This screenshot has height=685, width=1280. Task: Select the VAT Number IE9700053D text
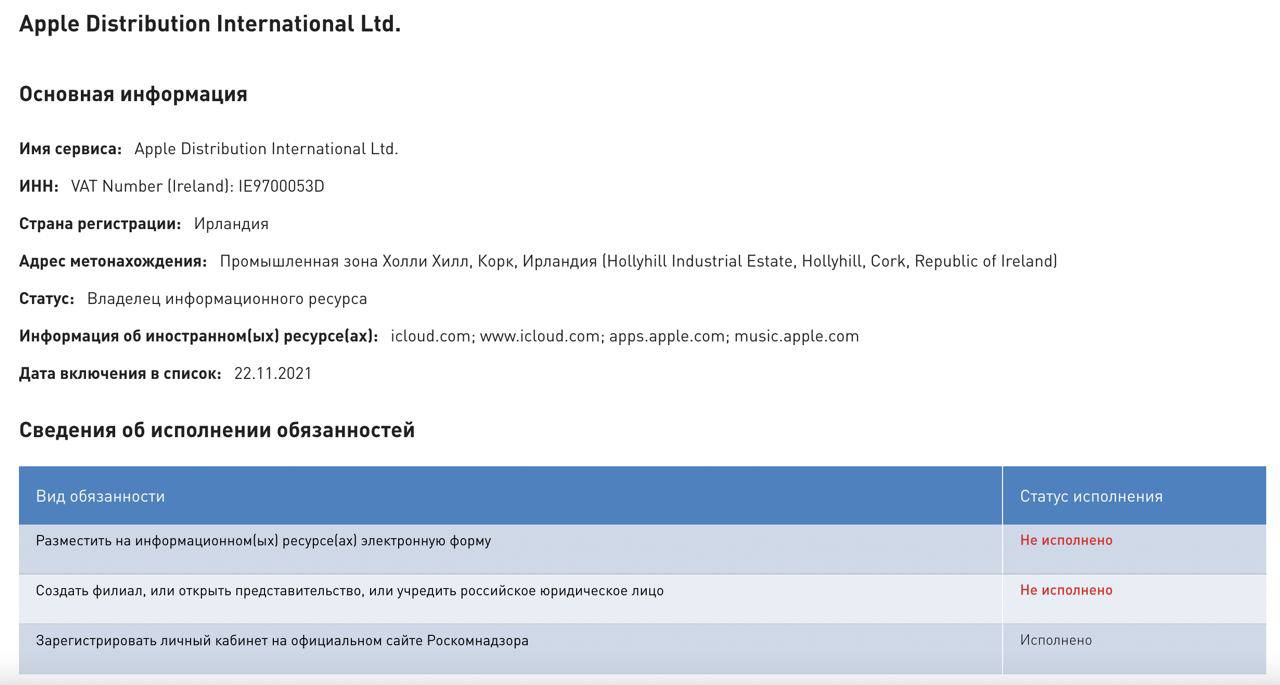(198, 186)
